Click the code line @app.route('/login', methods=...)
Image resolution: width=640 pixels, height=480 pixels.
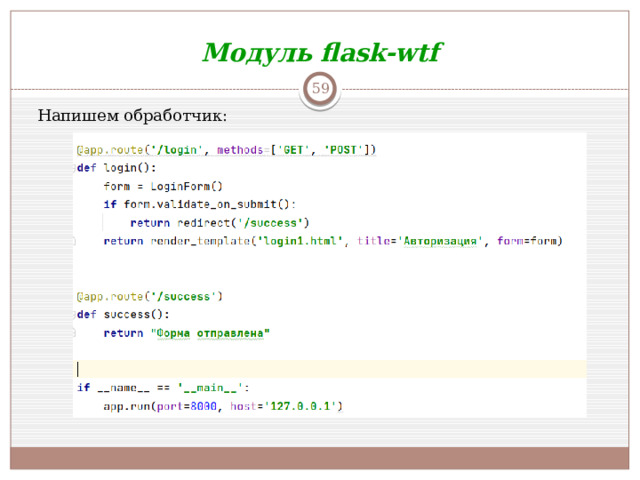(226, 150)
